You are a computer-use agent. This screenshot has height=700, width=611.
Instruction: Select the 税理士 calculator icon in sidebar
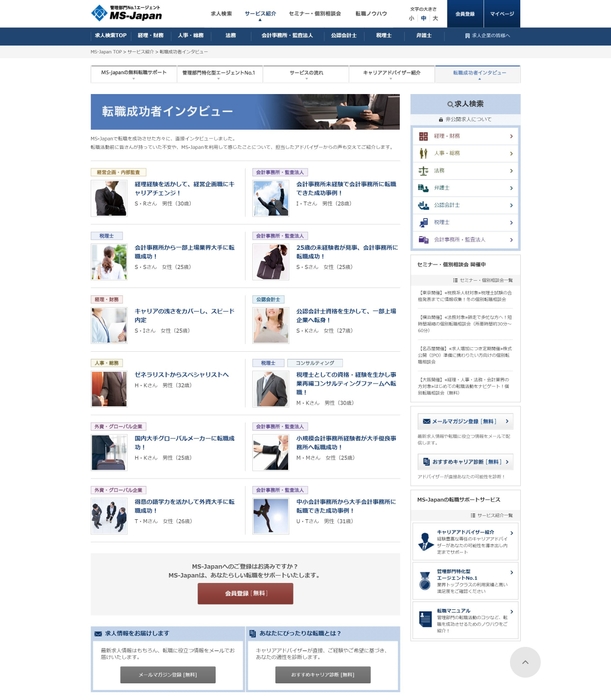(424, 222)
